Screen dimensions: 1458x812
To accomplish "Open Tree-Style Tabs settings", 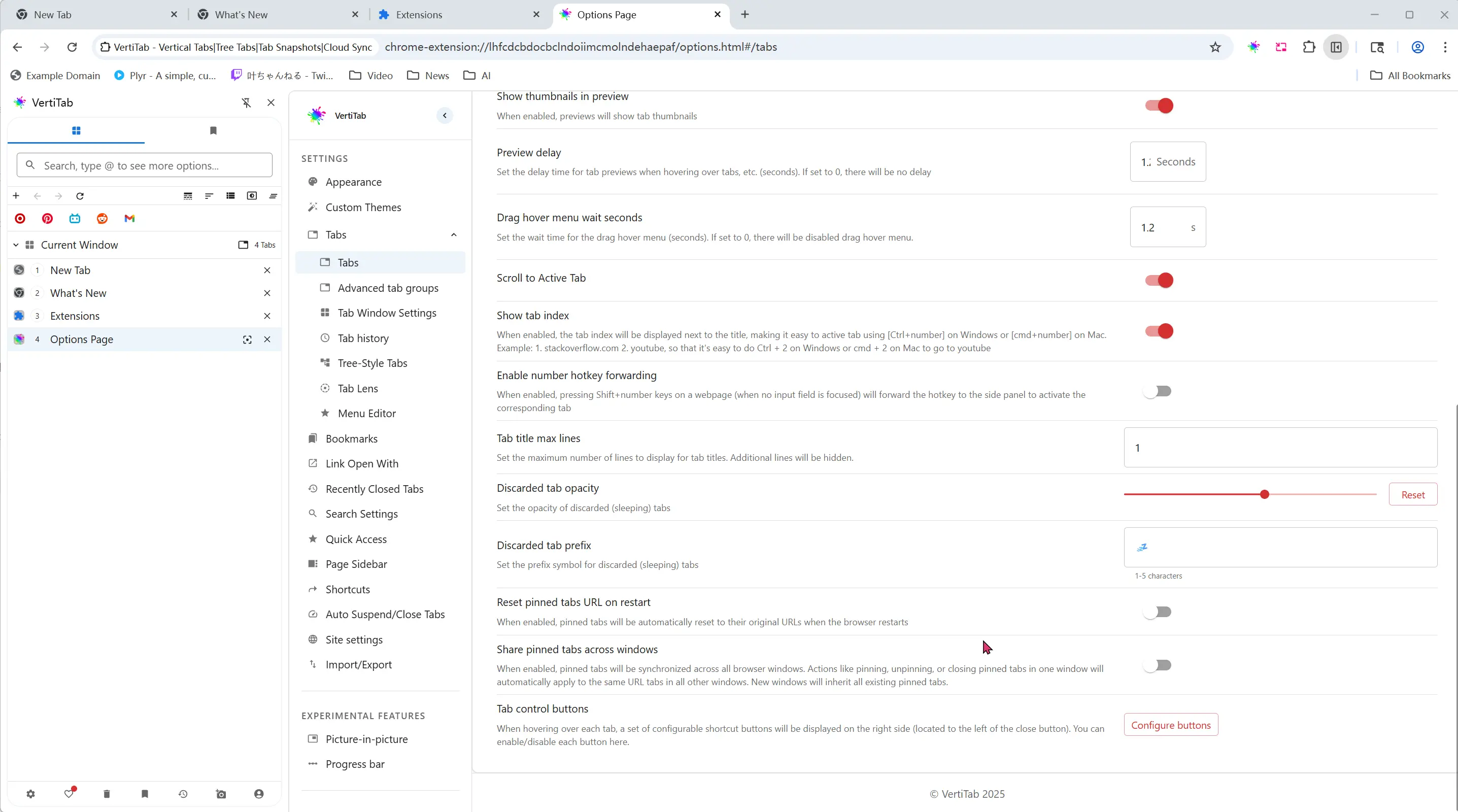I will [380, 363].
